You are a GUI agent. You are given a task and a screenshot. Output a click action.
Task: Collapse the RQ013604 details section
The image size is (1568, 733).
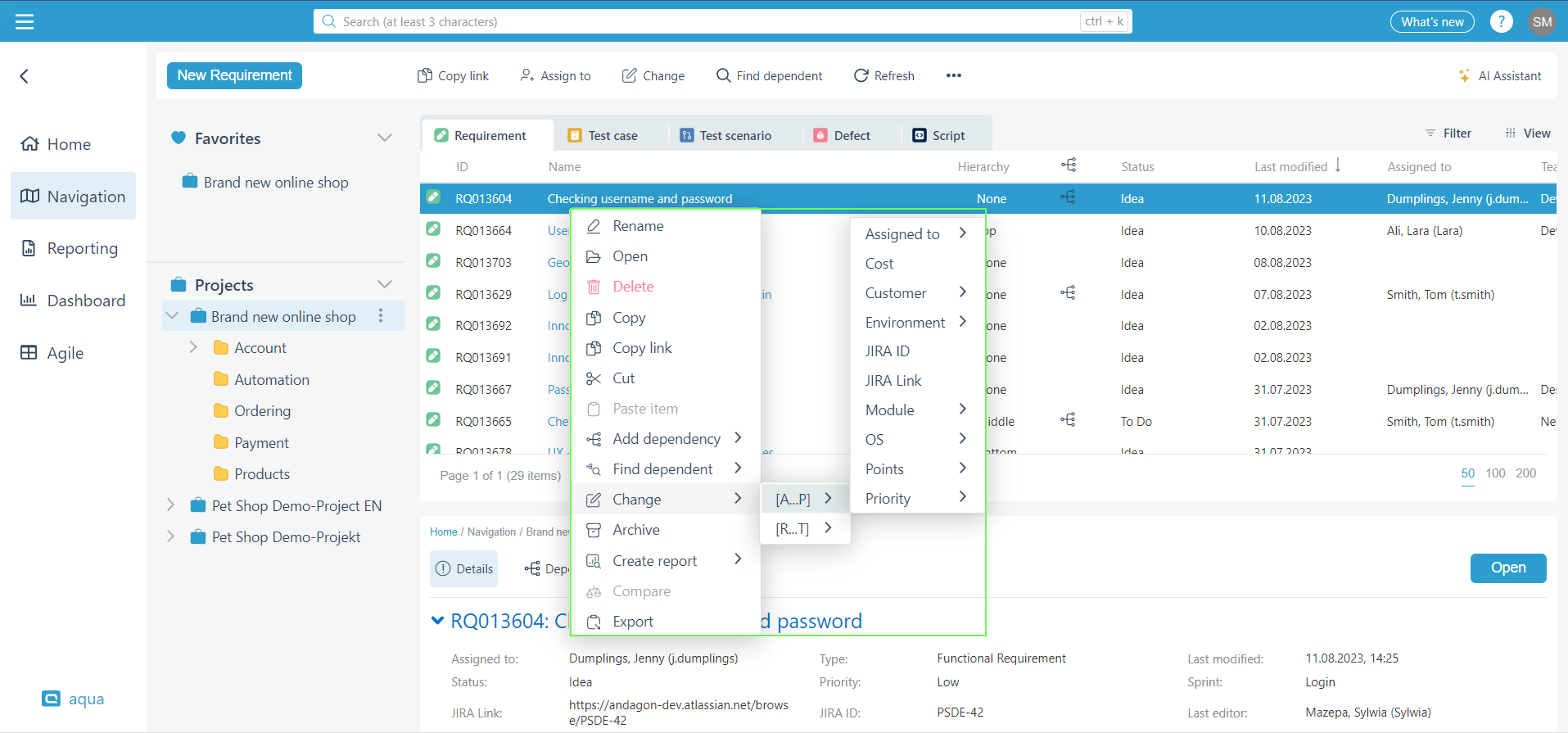(437, 621)
